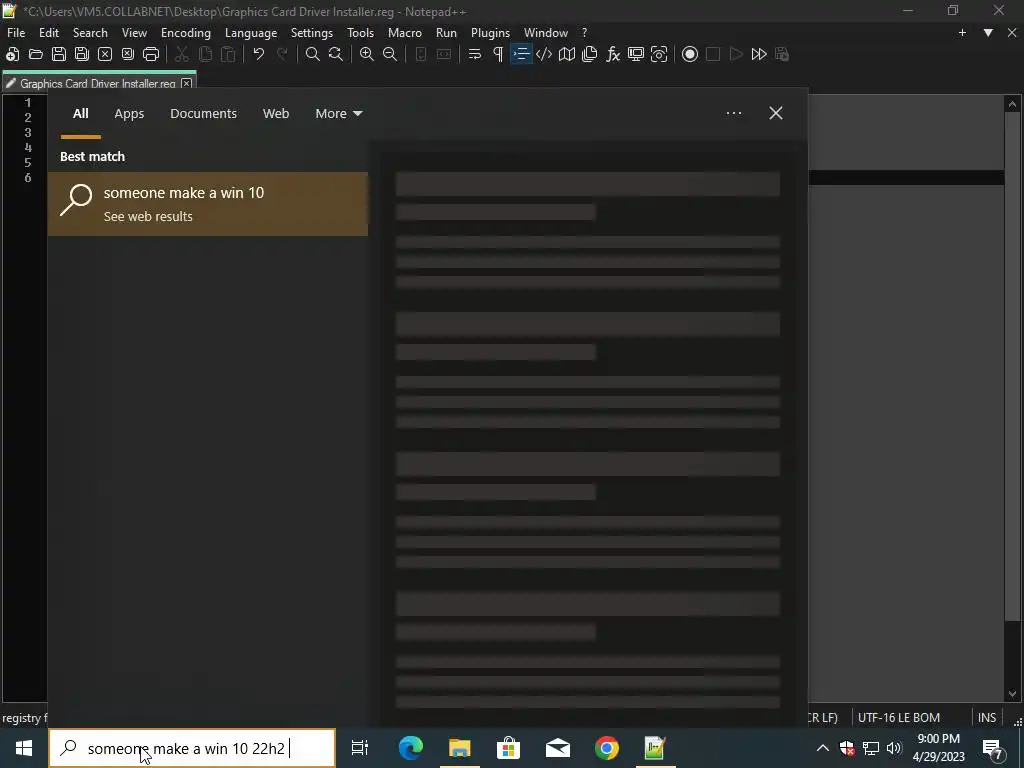This screenshot has width=1024, height=768.
Task: Print the document using printer icon
Action: click(x=151, y=54)
